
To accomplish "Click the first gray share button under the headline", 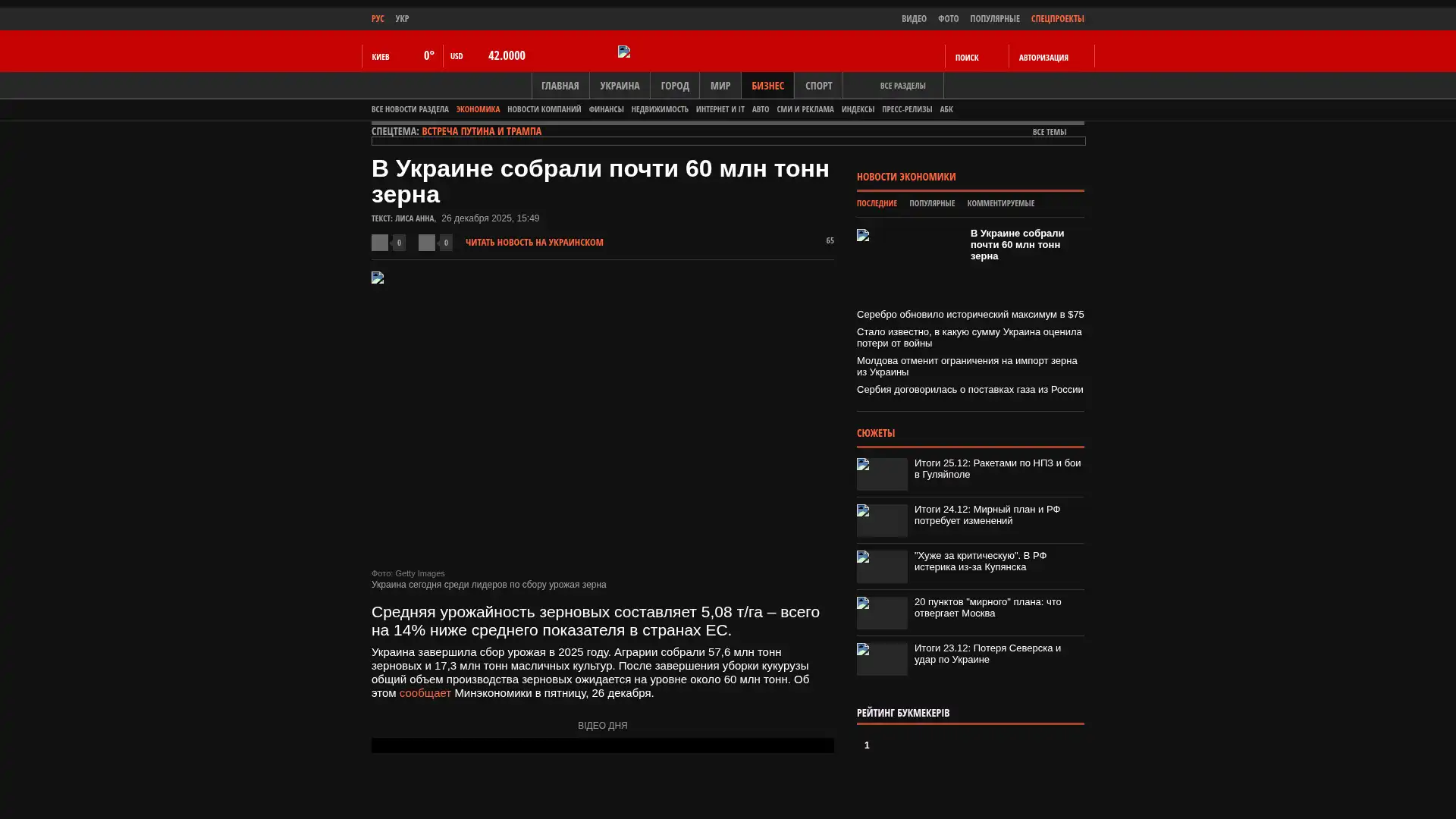I will coord(380,243).
